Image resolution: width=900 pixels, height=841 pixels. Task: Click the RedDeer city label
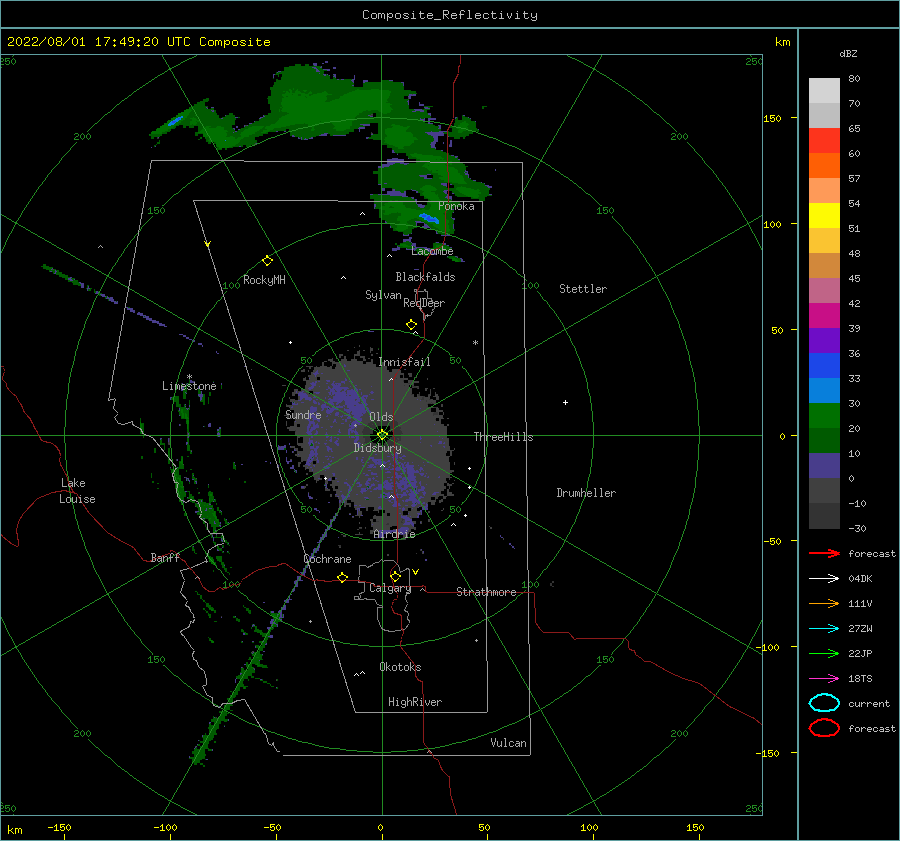pyautogui.click(x=424, y=303)
